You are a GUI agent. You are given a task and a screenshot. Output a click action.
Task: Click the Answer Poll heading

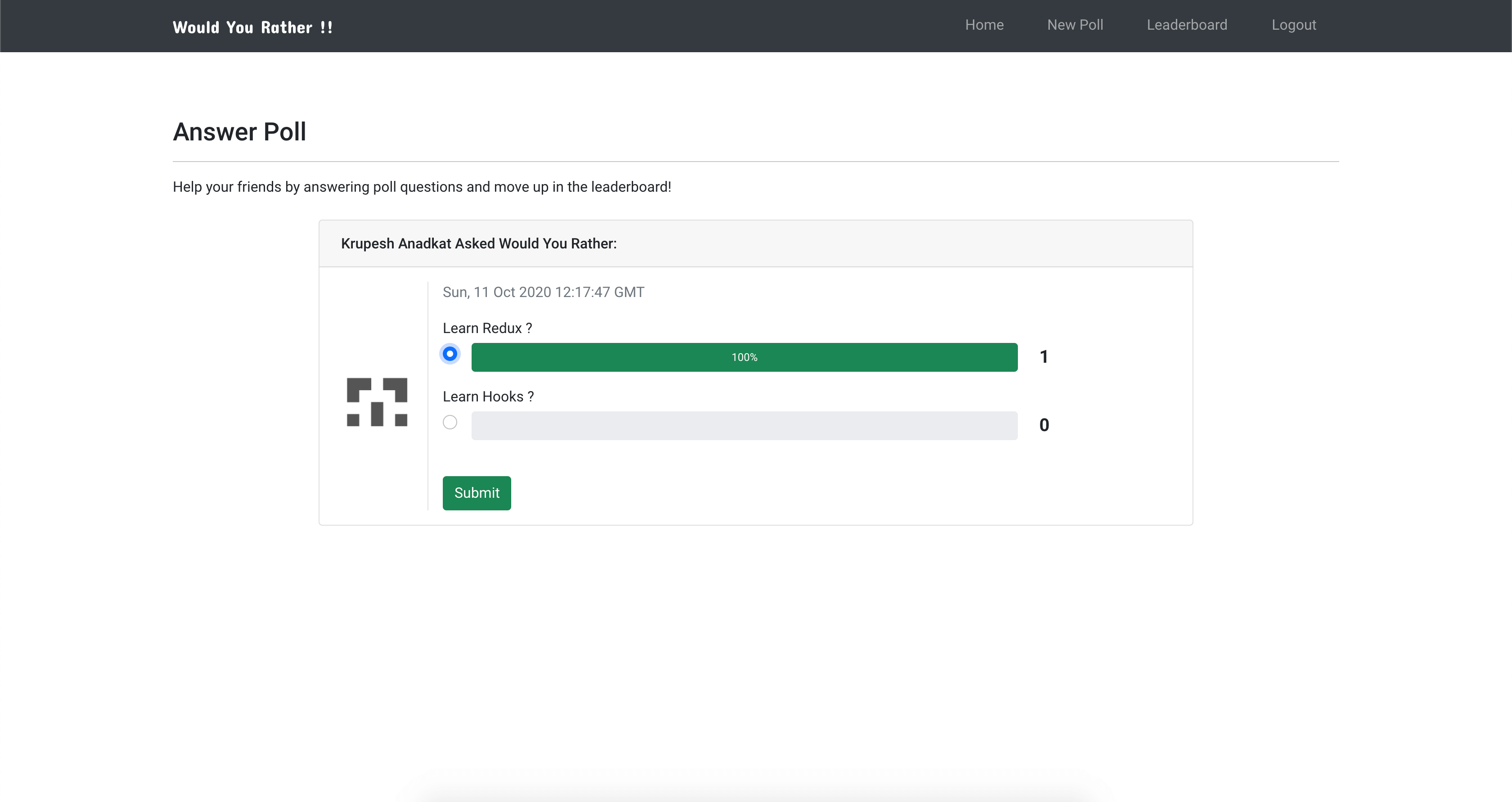click(239, 131)
